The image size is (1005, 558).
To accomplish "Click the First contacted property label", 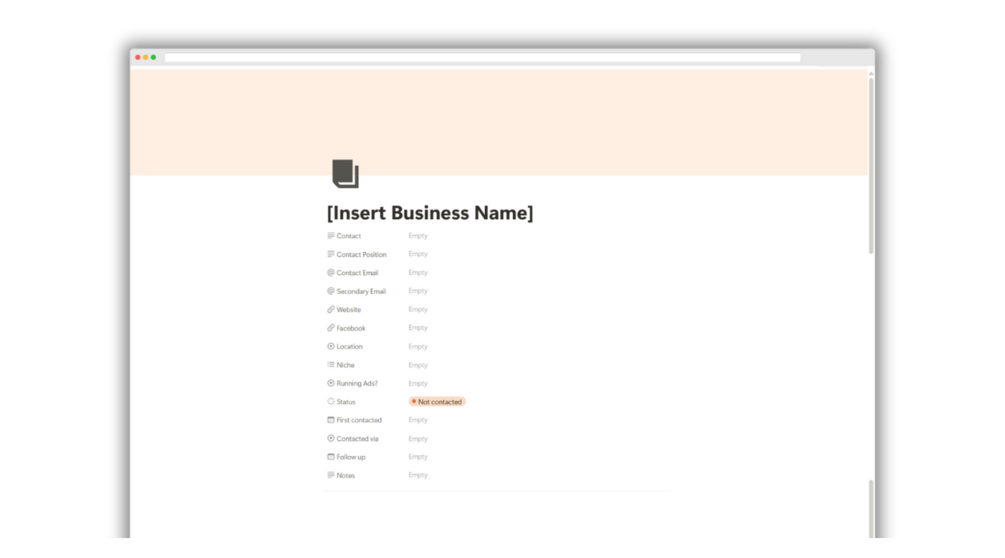I will coord(359,420).
